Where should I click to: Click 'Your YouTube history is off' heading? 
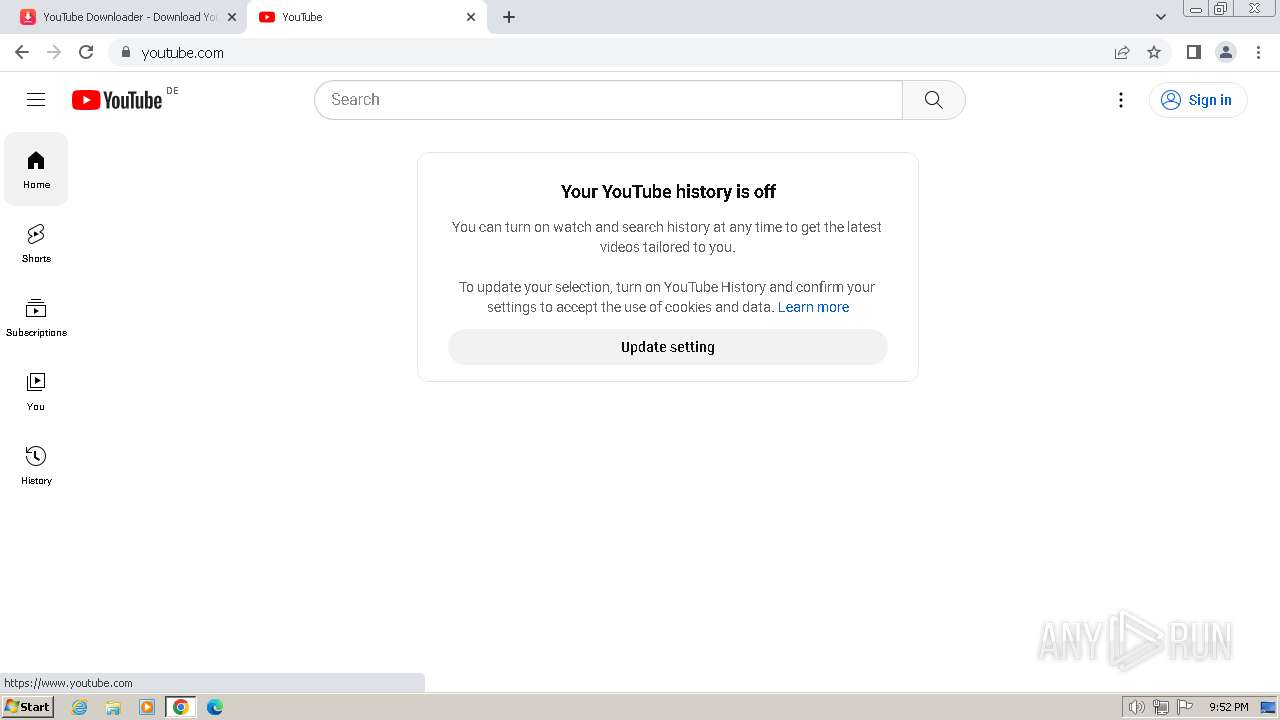[x=668, y=191]
